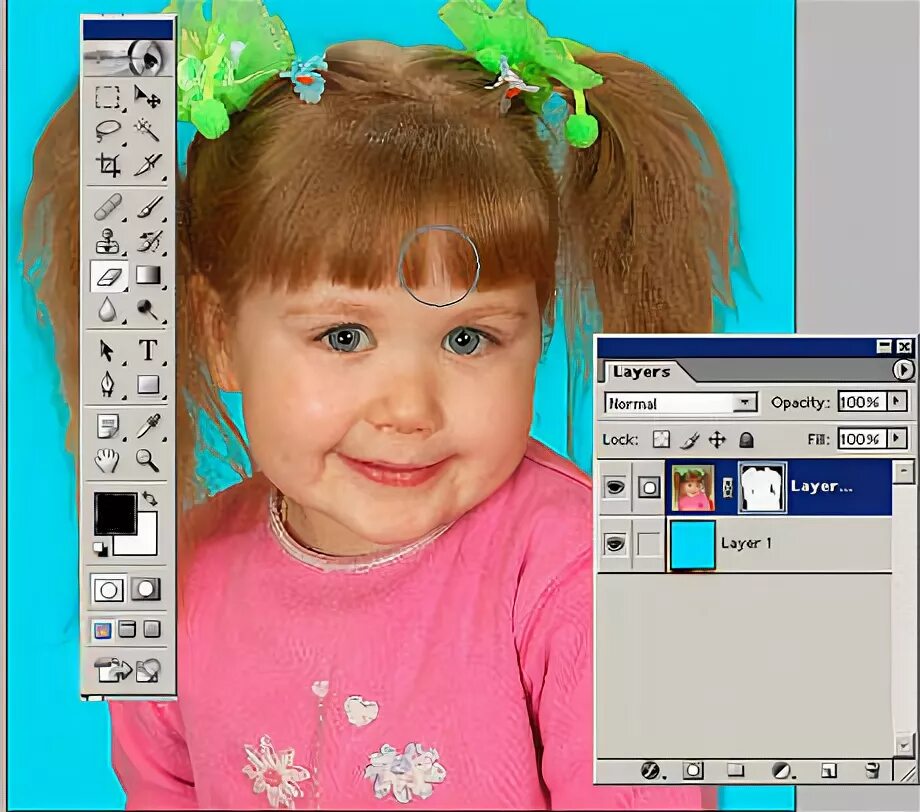The image size is (920, 812).
Task: Toggle lock all padlock icon
Action: [746, 440]
